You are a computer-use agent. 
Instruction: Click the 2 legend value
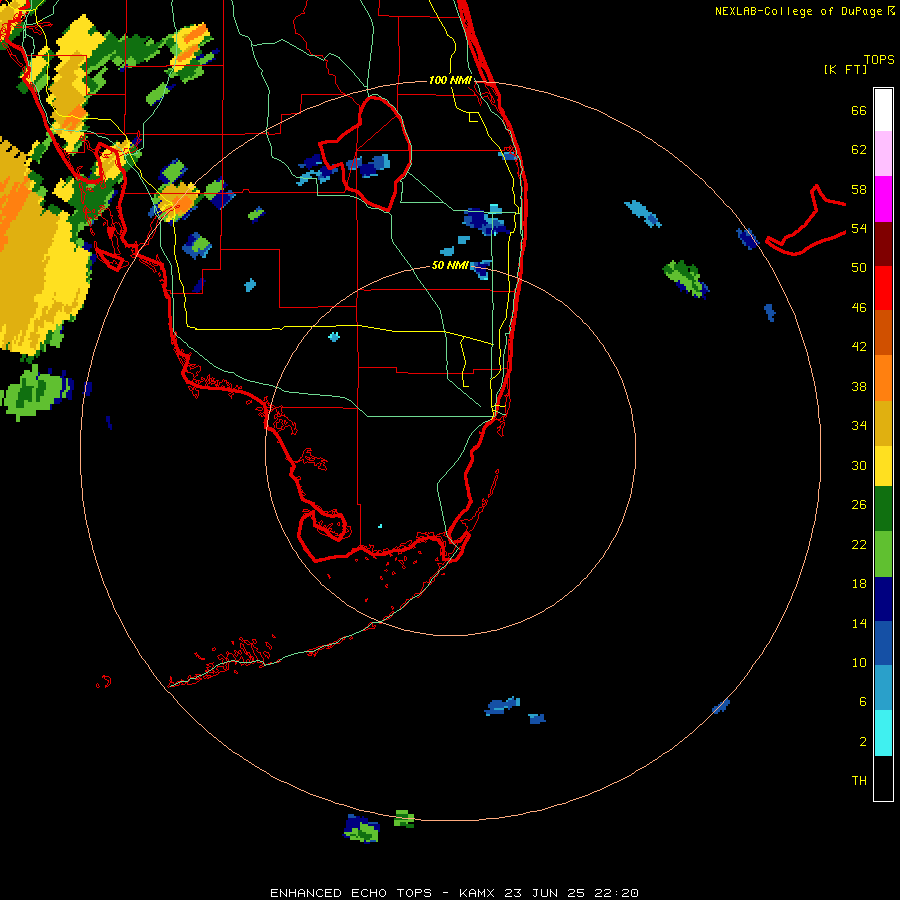(x=863, y=742)
